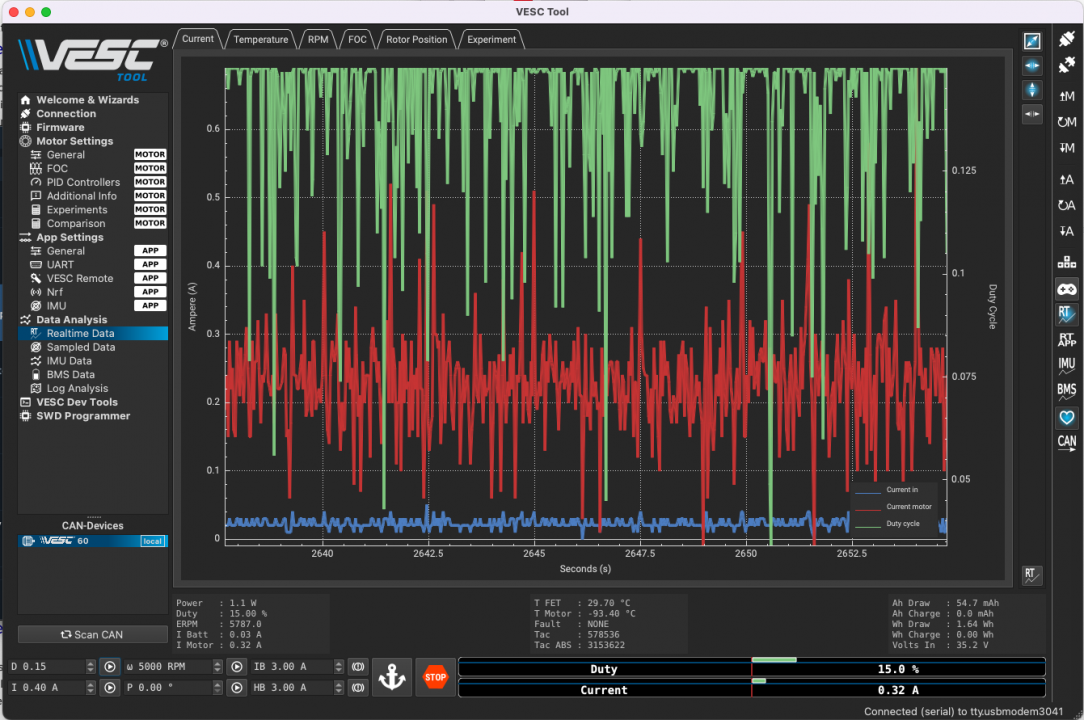1084x720 pixels.
Task: Toggle the IB current reverse button
Action: (x=358, y=666)
